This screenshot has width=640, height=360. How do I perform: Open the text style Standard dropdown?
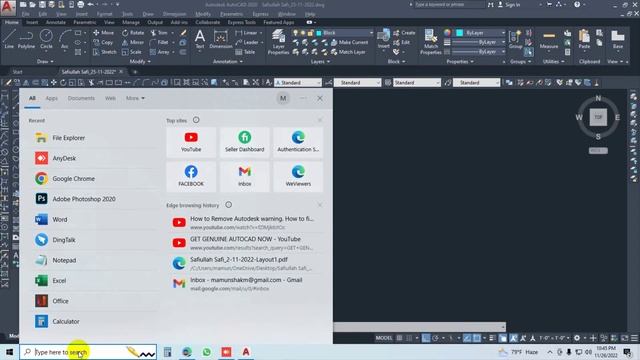pos(298,83)
